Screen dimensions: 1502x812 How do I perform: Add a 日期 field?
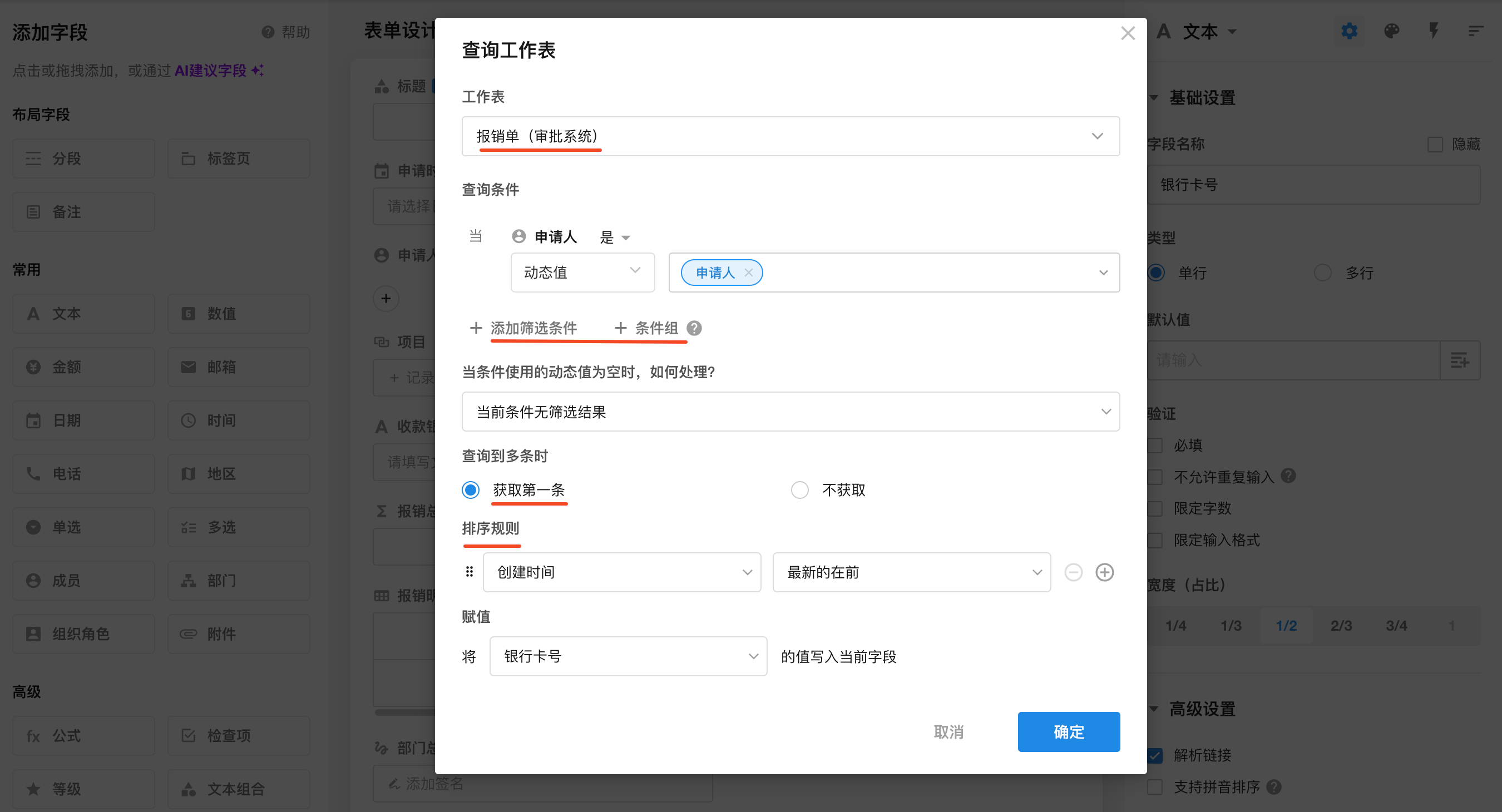pyautogui.click(x=83, y=420)
